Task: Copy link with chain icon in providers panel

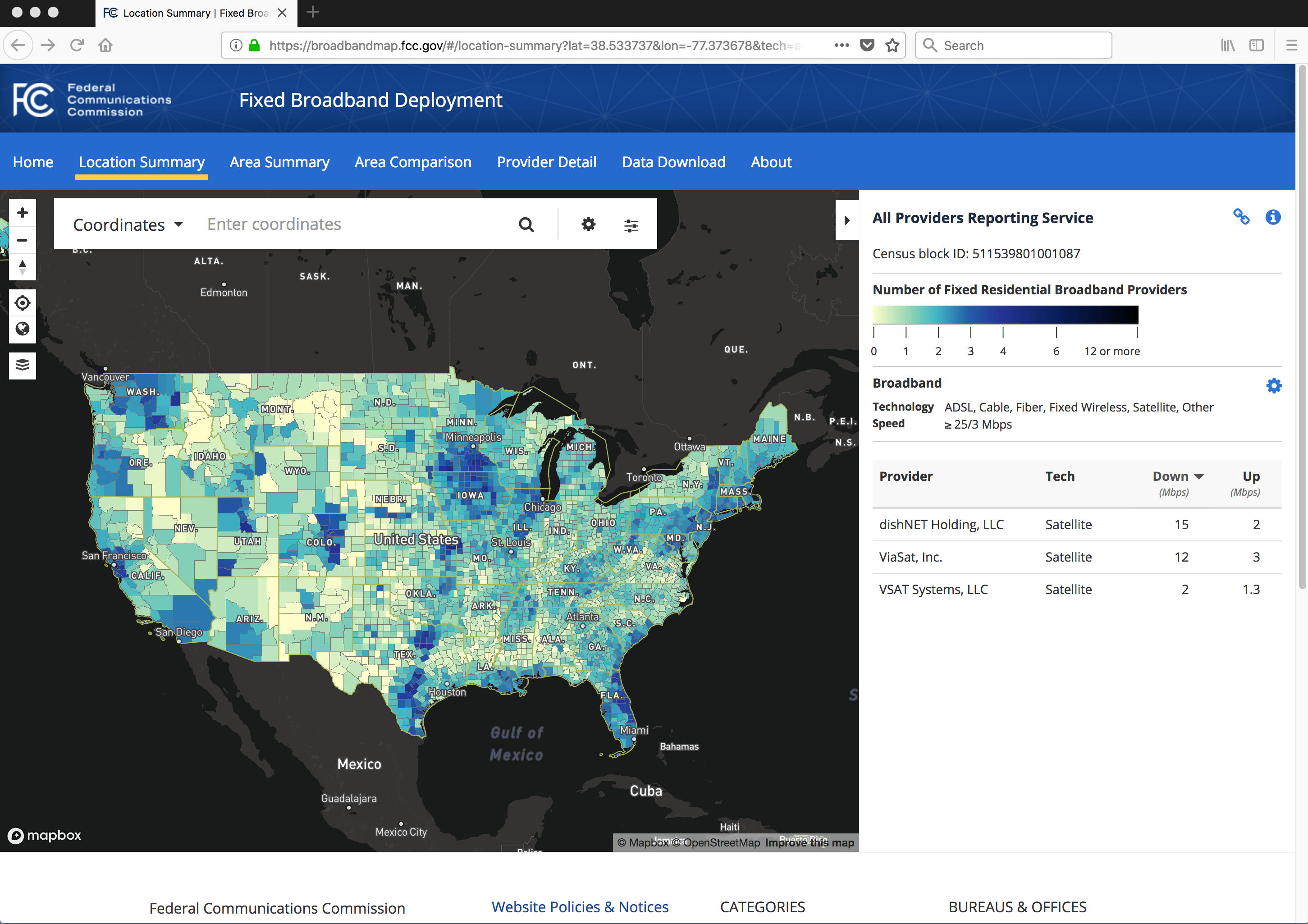Action: click(x=1241, y=217)
